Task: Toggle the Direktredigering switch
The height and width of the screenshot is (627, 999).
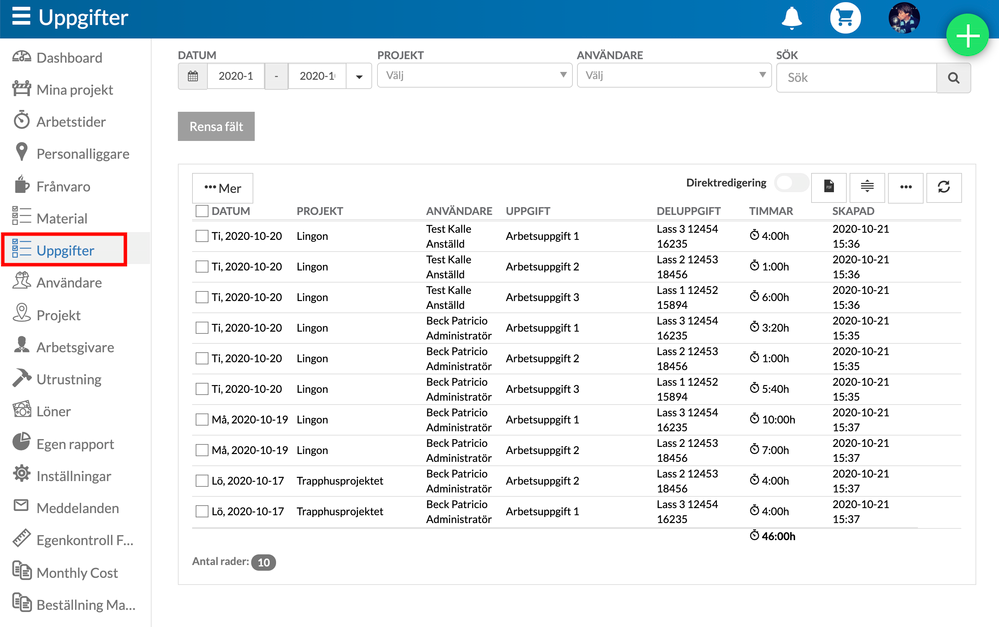Action: pyautogui.click(x=791, y=184)
